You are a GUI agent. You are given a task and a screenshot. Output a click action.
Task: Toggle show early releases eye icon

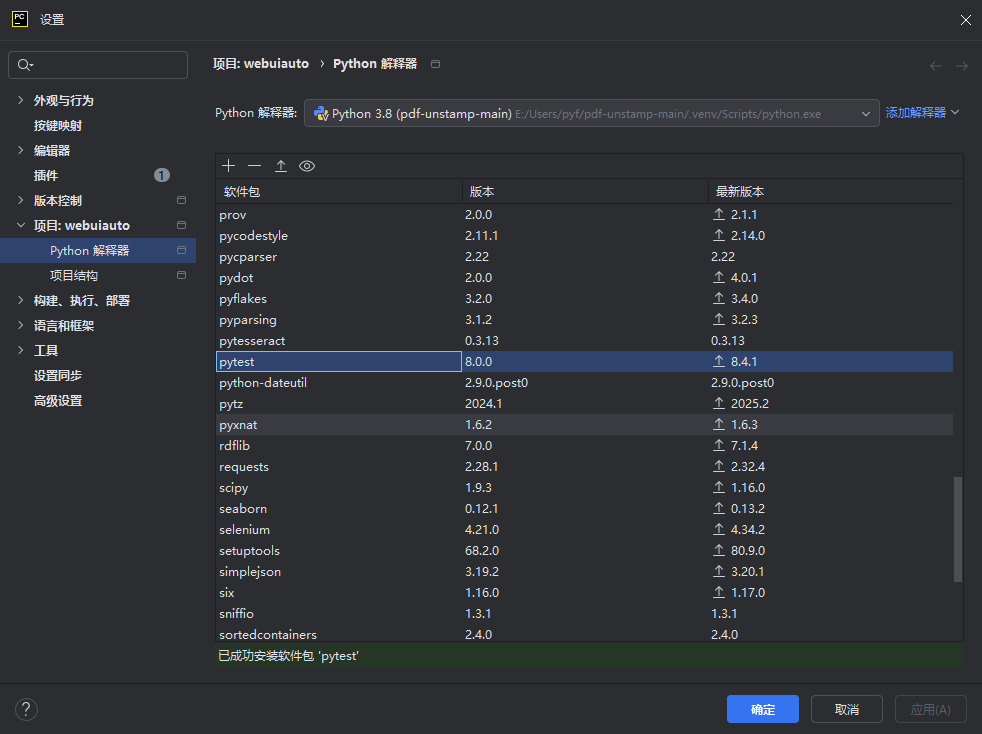coord(307,166)
